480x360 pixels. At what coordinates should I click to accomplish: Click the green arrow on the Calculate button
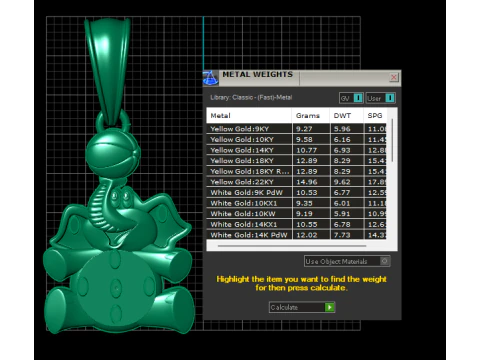(329, 307)
